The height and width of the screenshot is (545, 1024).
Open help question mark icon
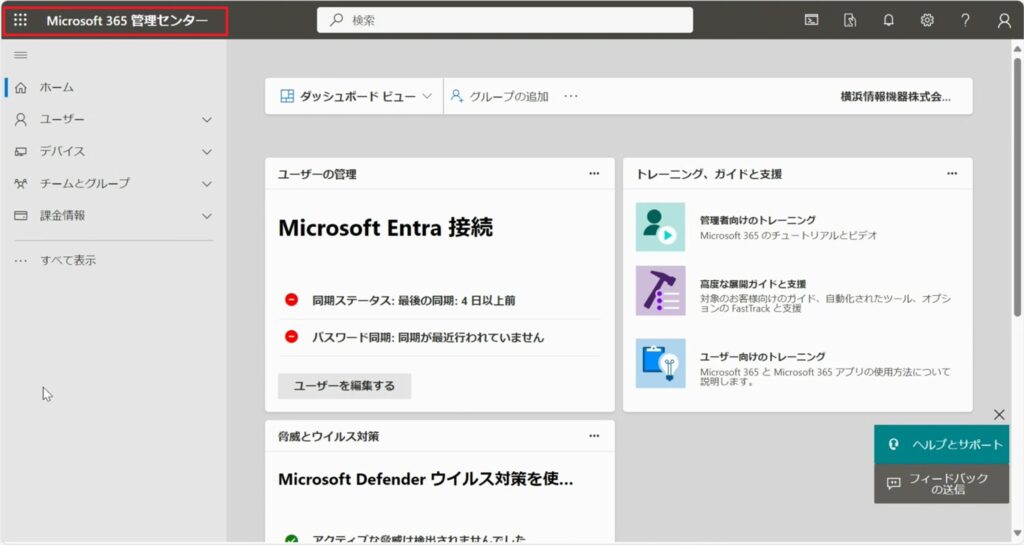coord(965,20)
